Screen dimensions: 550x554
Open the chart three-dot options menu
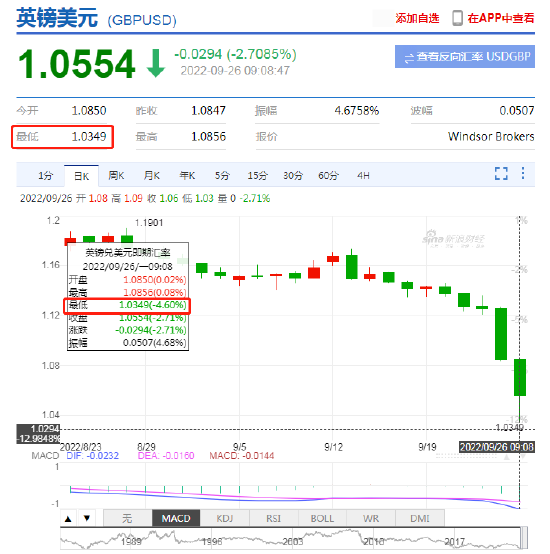coord(523,173)
